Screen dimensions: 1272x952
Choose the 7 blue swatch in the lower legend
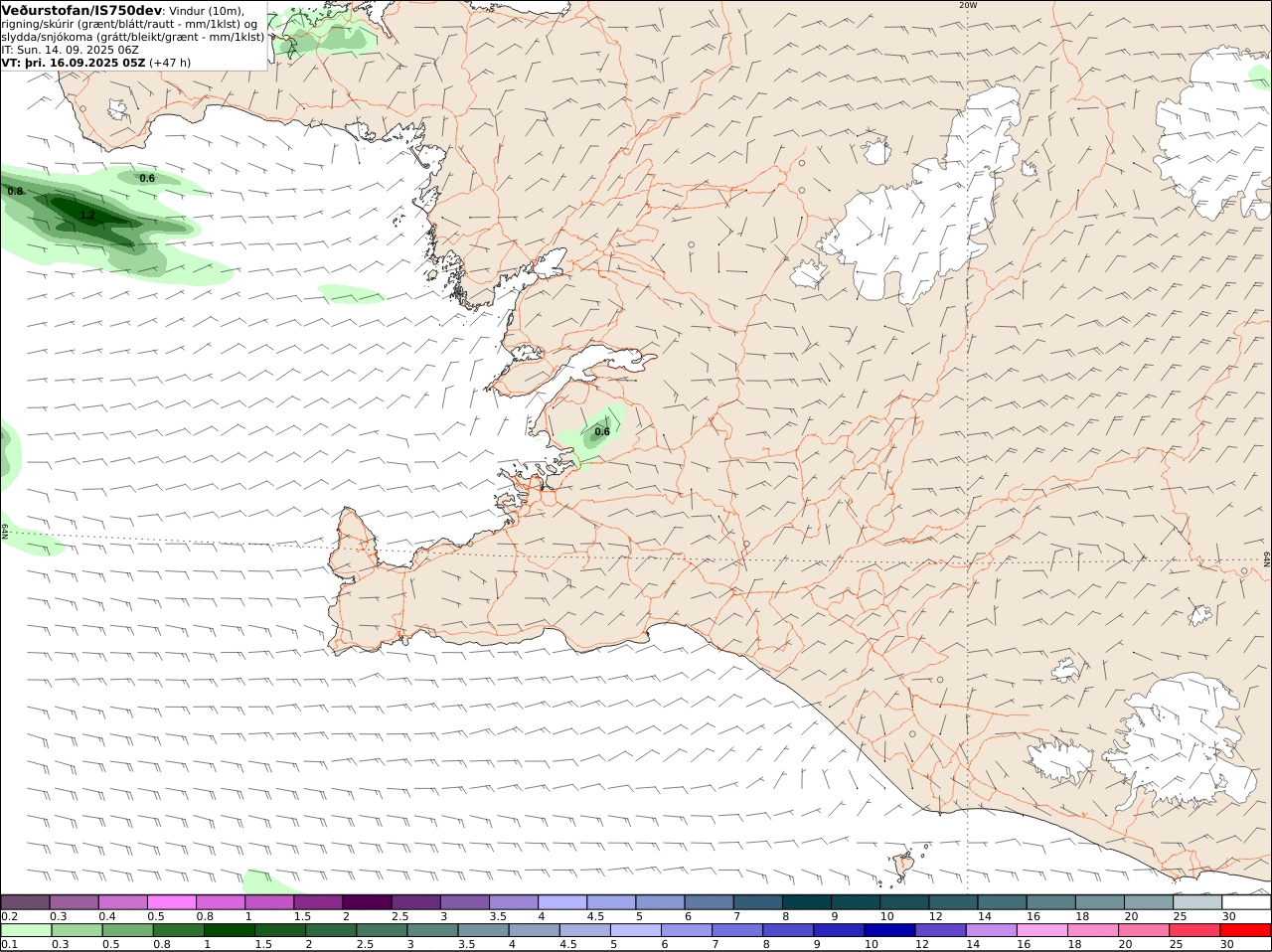(x=736, y=930)
